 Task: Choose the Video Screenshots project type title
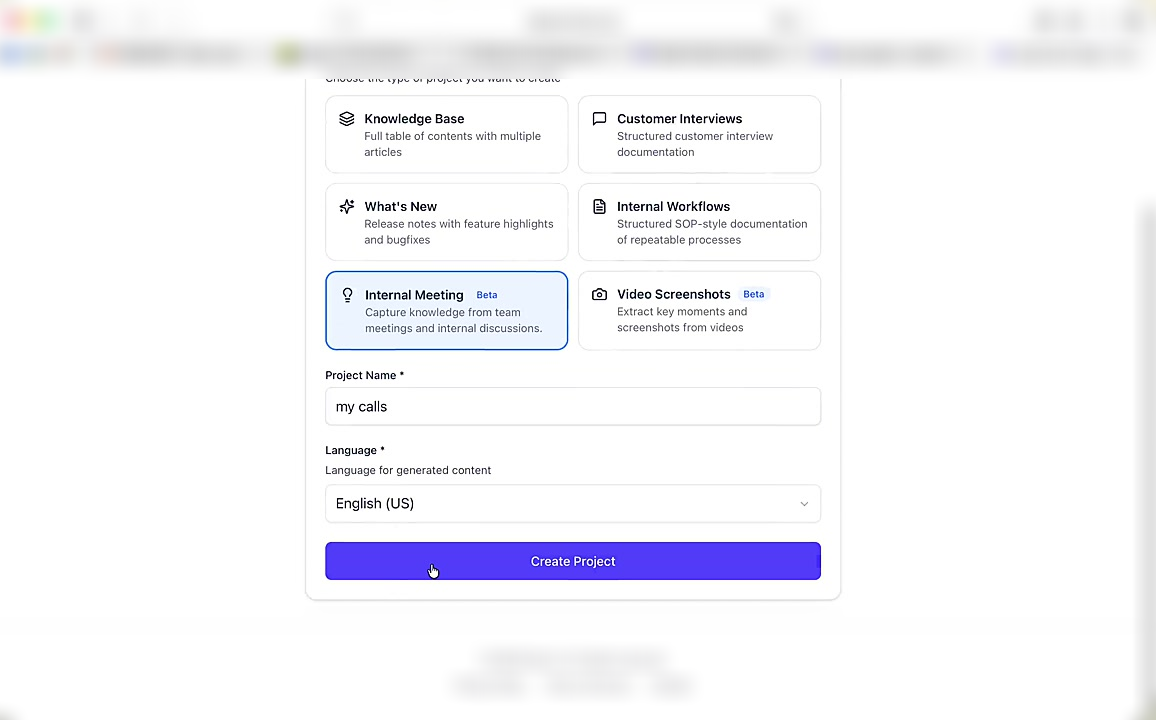(673, 294)
